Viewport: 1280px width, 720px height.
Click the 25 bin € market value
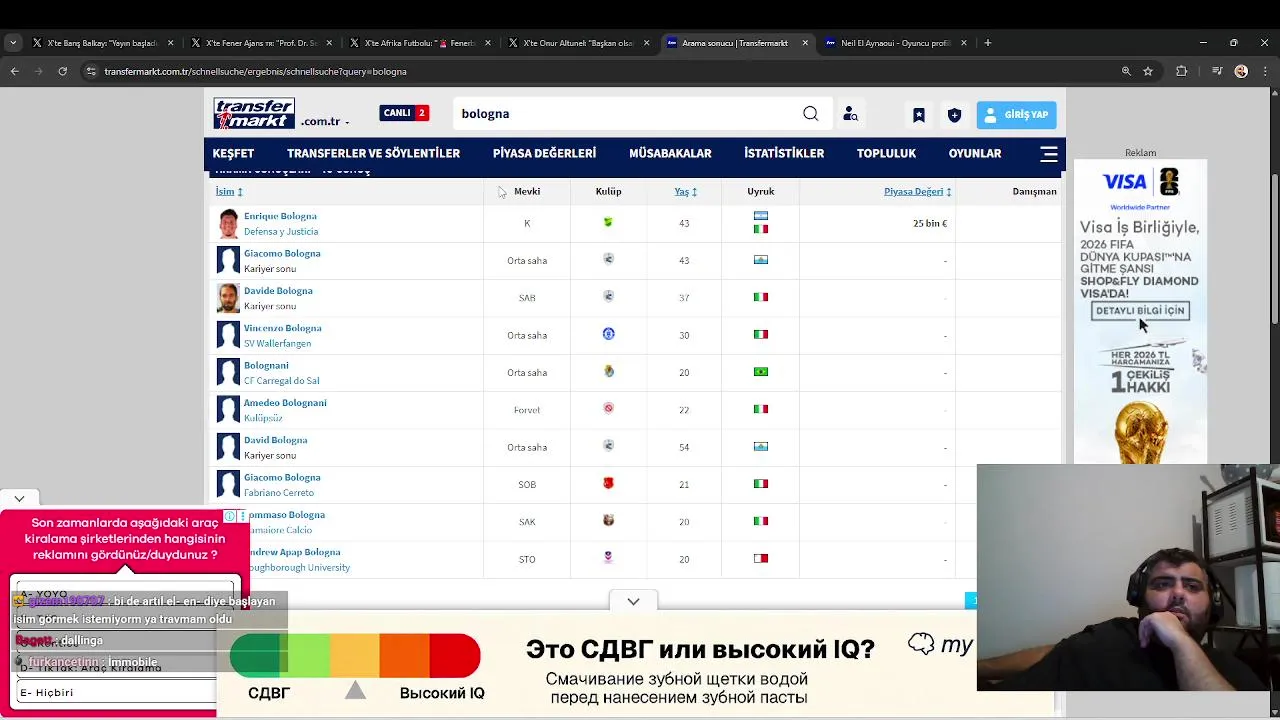point(930,223)
